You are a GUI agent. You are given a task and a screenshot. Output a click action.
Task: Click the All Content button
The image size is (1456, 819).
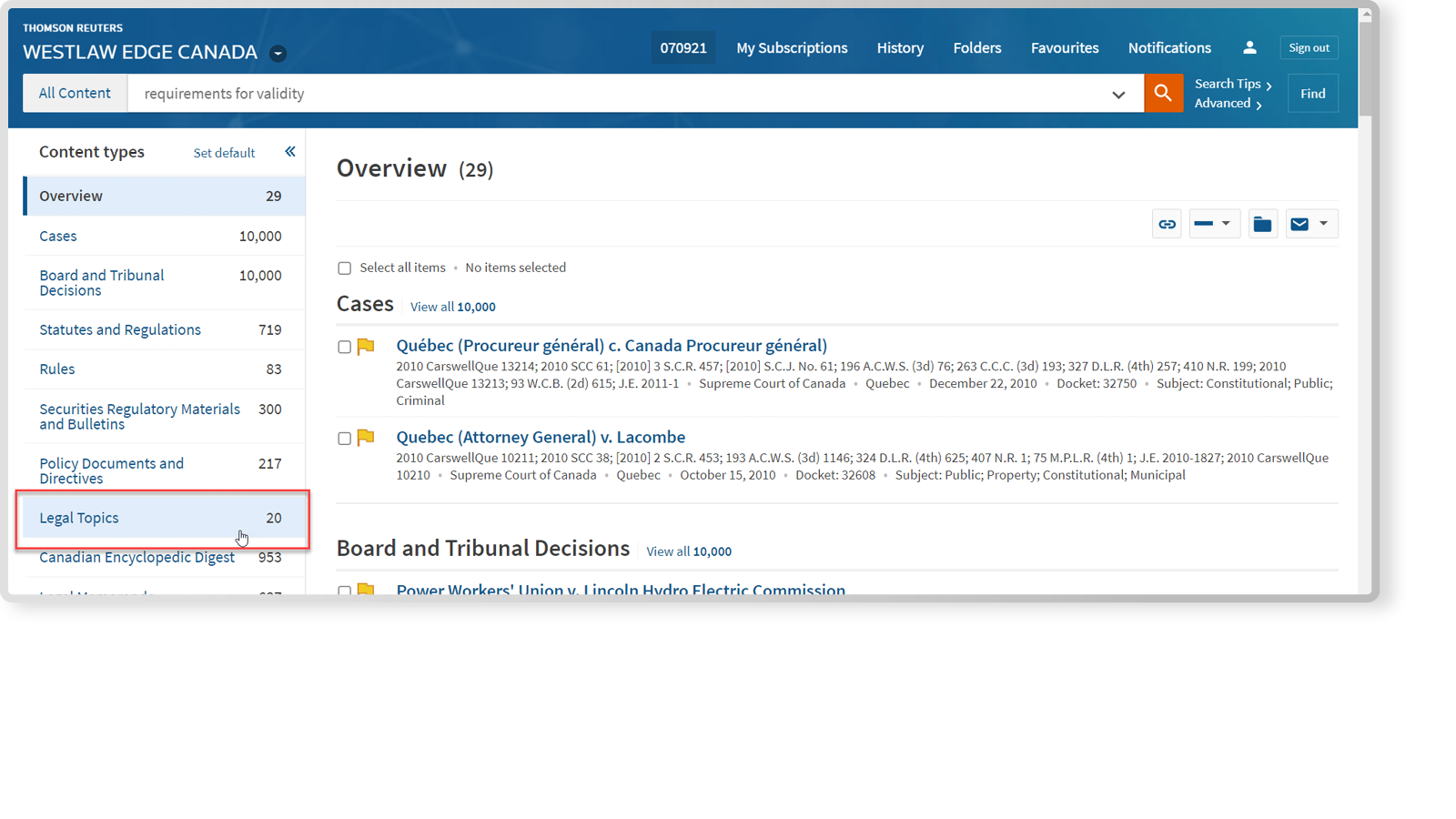(x=75, y=93)
